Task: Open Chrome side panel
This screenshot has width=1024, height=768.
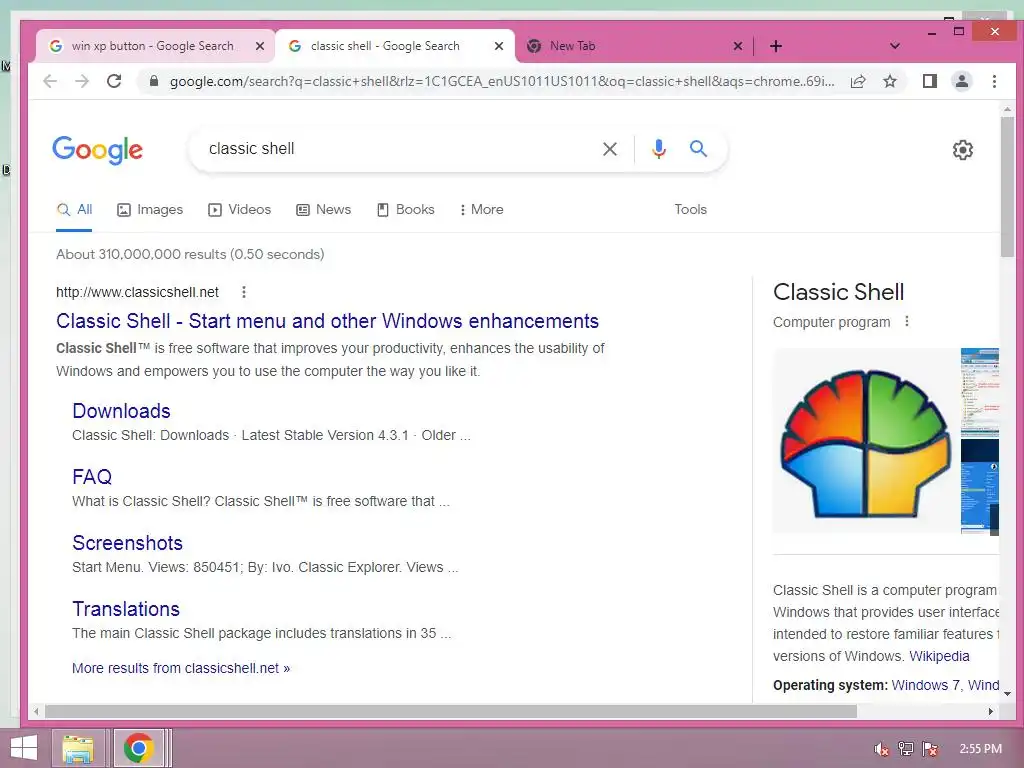Action: [x=929, y=81]
